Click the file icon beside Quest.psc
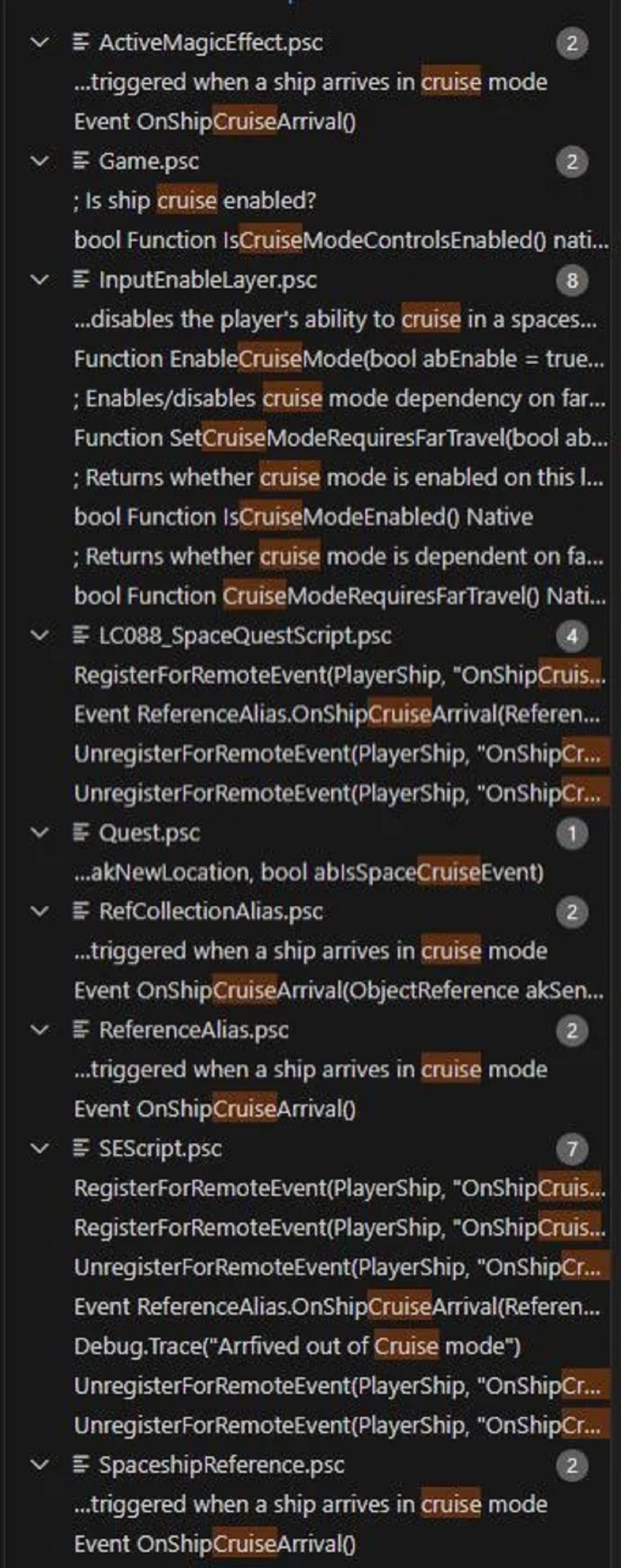Screen dimensions: 621x1568 [x=79, y=833]
